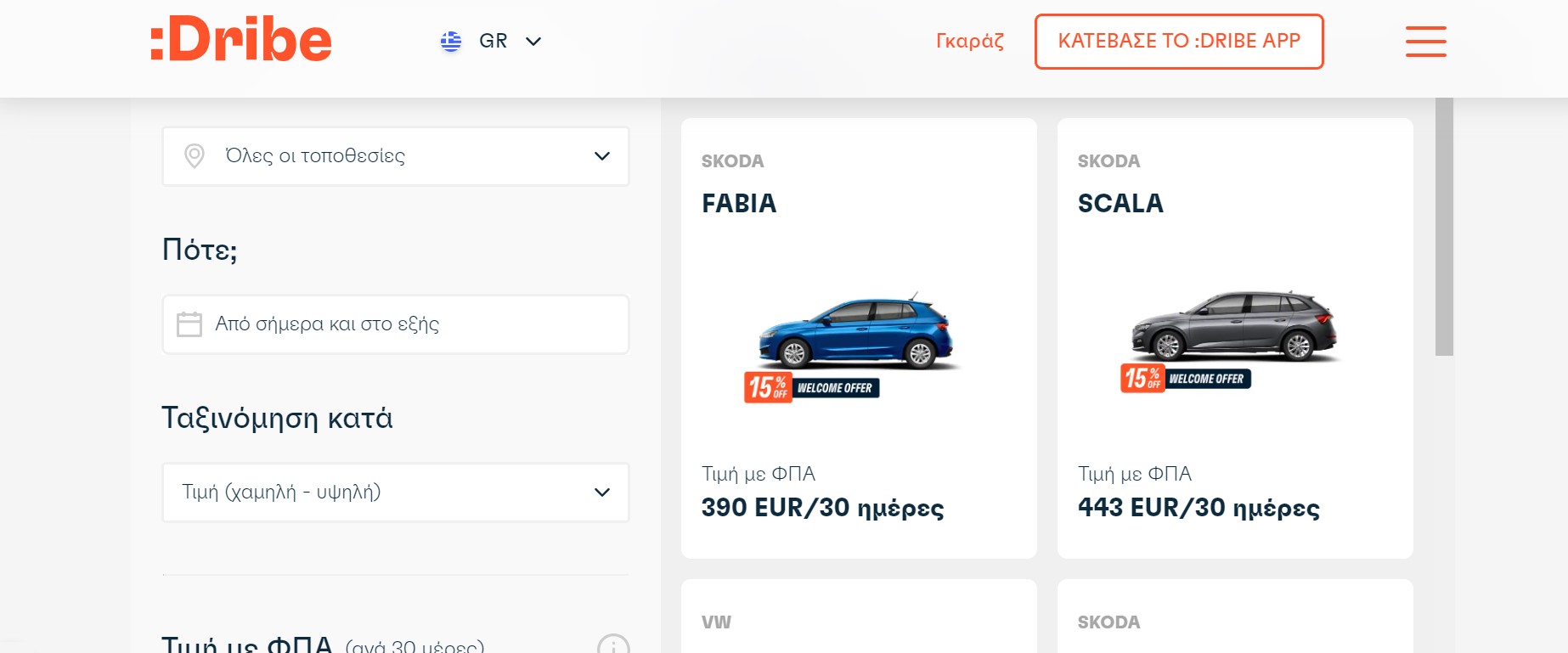Open the hamburger menu icon
Viewport: 1568px width, 653px height.
[x=1425, y=41]
